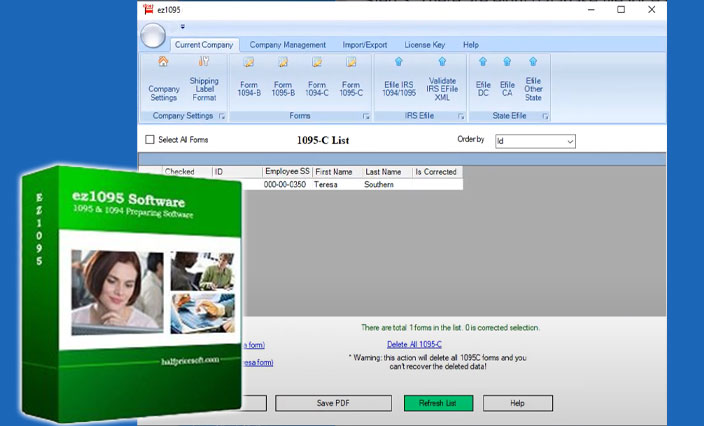Click the Help button at bottom
This screenshot has width=704, height=426.
[518, 403]
